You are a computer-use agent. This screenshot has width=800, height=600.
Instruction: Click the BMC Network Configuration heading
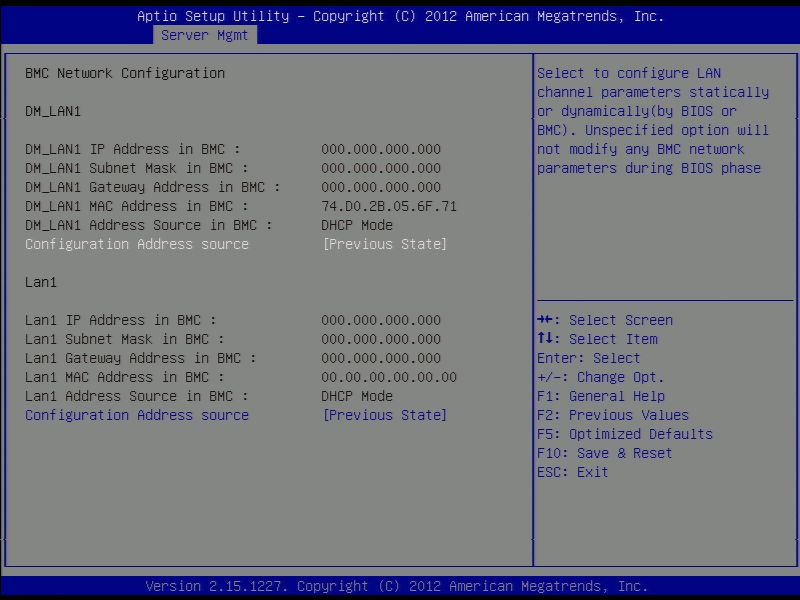coord(125,73)
